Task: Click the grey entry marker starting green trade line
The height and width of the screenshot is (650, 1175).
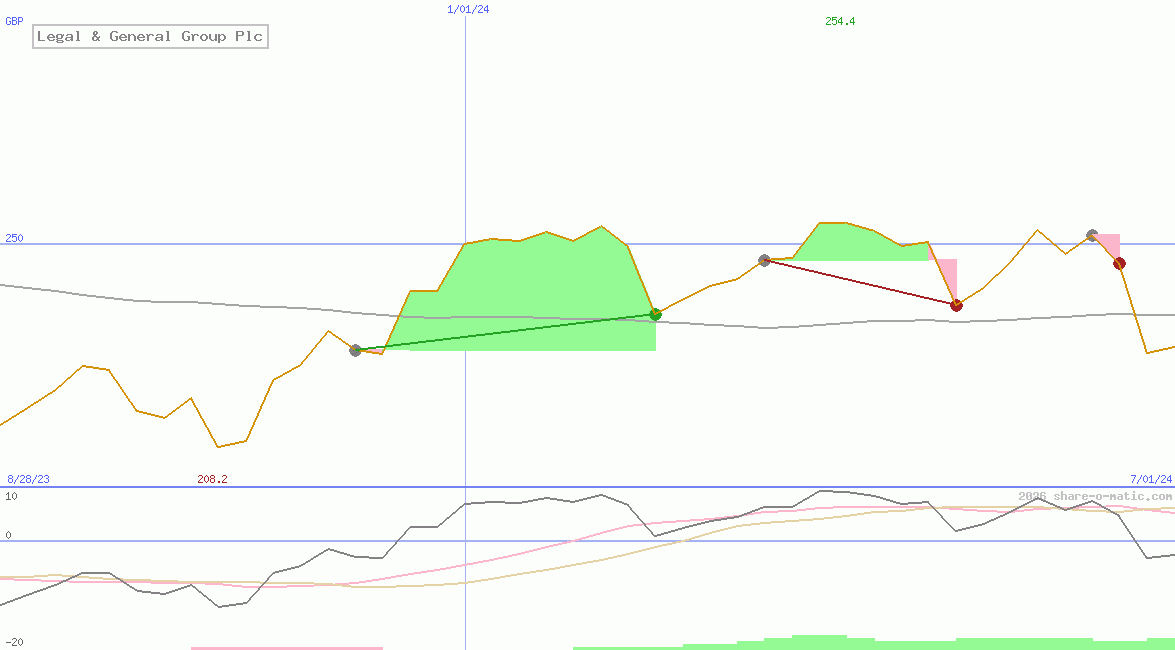Action: (x=355, y=350)
